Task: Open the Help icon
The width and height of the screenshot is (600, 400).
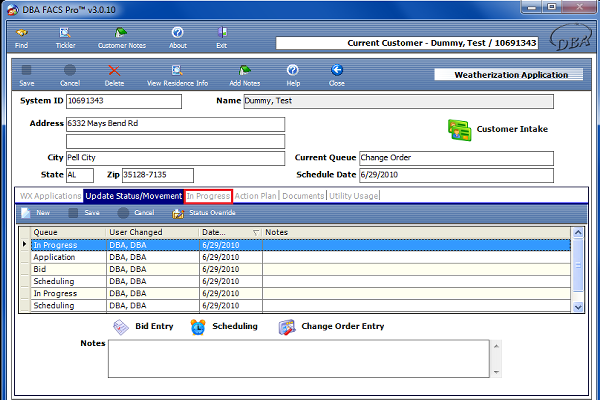Action: pyautogui.click(x=292, y=70)
